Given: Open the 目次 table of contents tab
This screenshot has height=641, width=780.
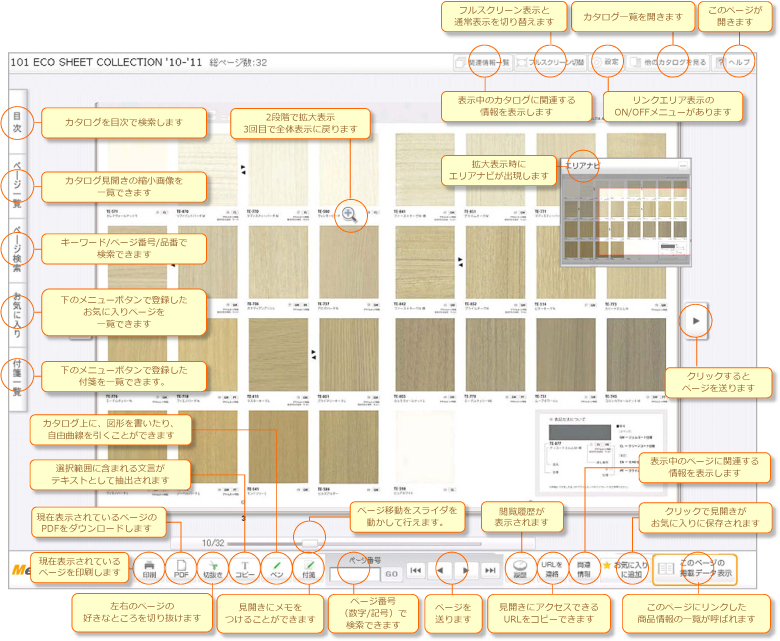Looking at the screenshot, I should pyautogui.click(x=17, y=122).
